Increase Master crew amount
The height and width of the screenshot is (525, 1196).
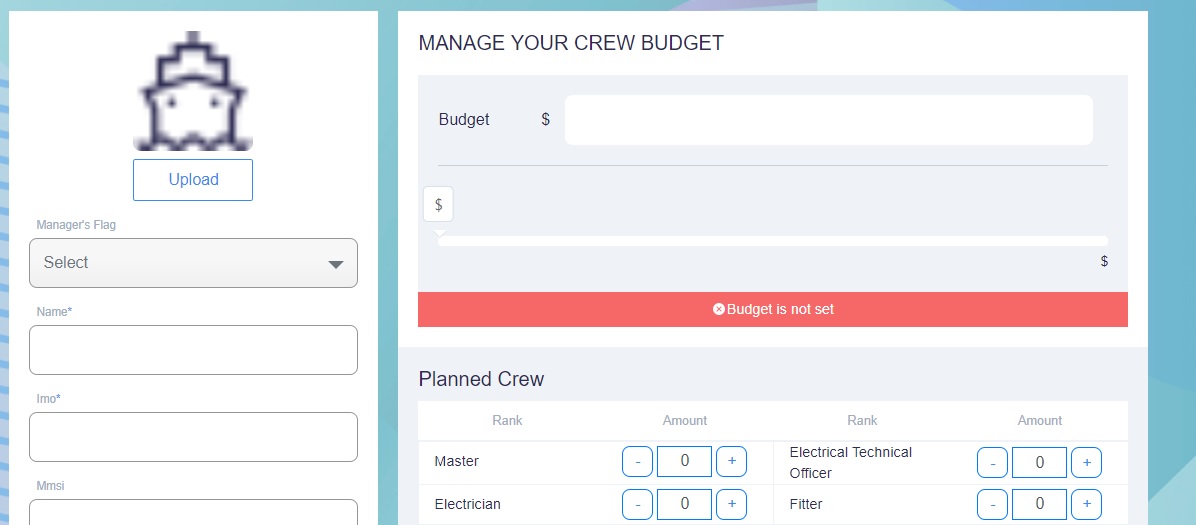731,462
